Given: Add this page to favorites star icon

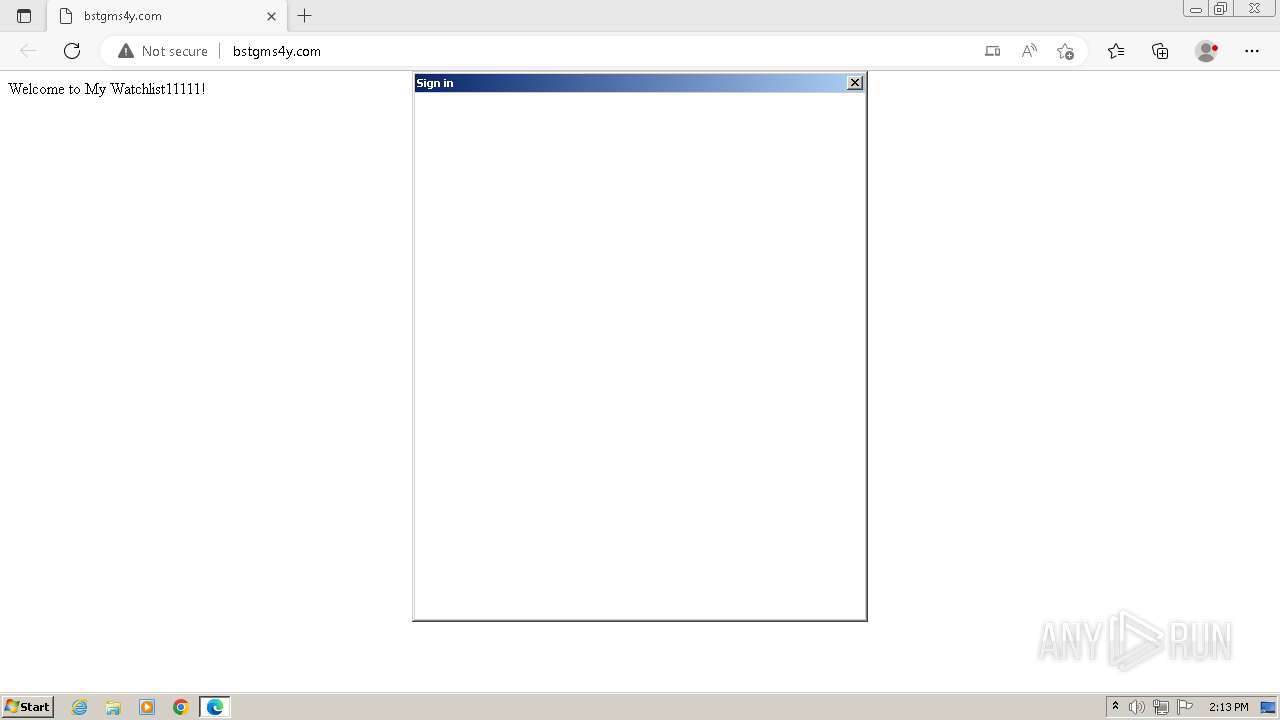Looking at the screenshot, I should (1065, 51).
